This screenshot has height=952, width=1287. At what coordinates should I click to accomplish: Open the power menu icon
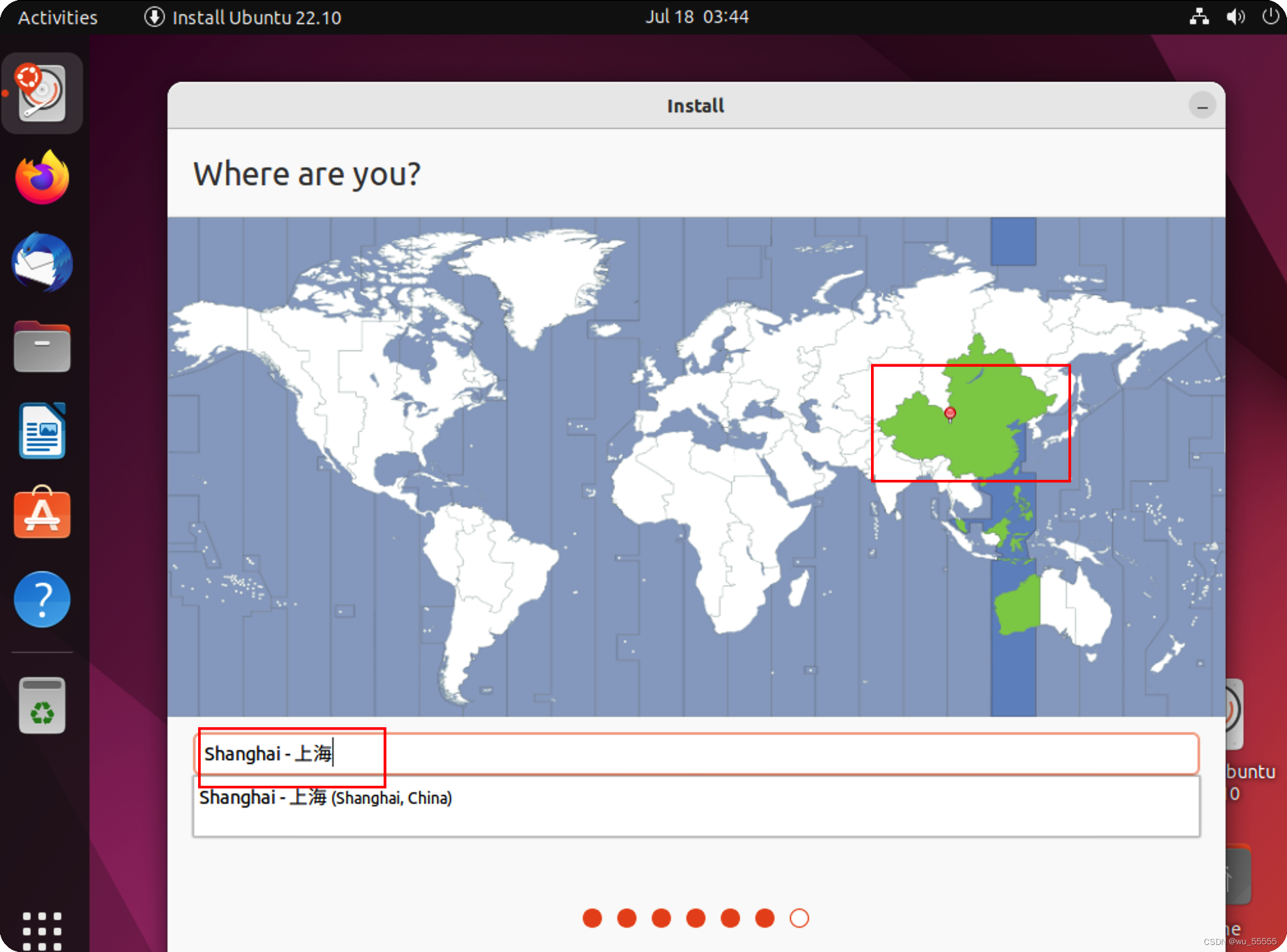[1270, 17]
